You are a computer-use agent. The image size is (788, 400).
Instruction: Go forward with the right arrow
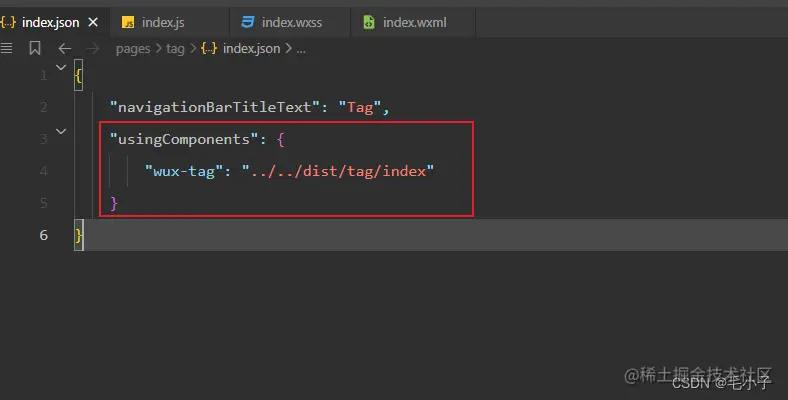(x=93, y=49)
